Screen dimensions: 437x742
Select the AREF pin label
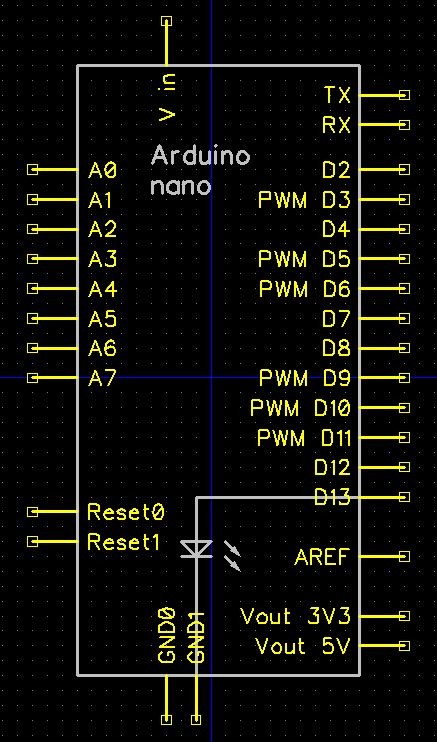pos(322,556)
